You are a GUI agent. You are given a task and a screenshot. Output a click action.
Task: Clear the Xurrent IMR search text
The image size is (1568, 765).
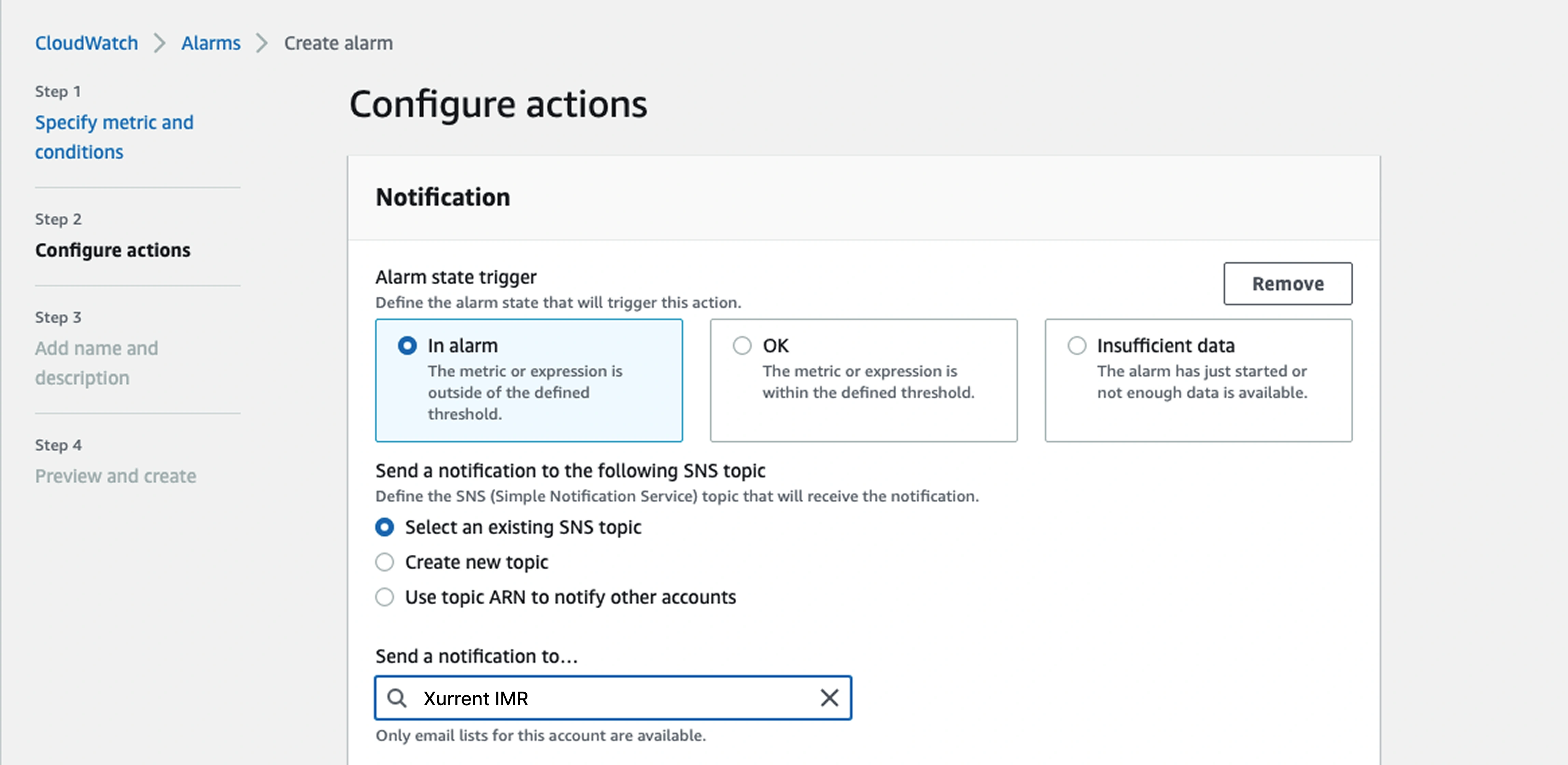point(829,697)
